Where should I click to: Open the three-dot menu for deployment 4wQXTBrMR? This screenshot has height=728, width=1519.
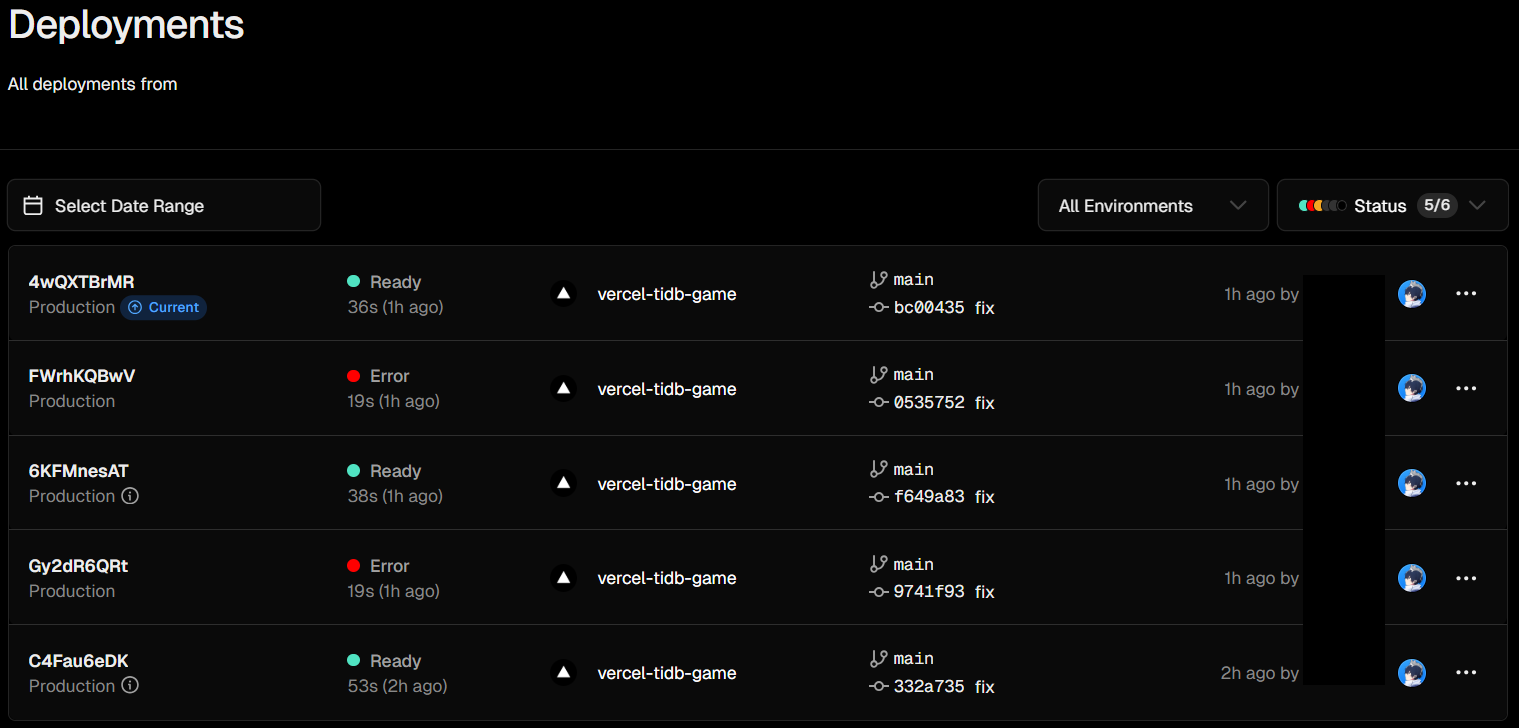pyautogui.click(x=1466, y=294)
